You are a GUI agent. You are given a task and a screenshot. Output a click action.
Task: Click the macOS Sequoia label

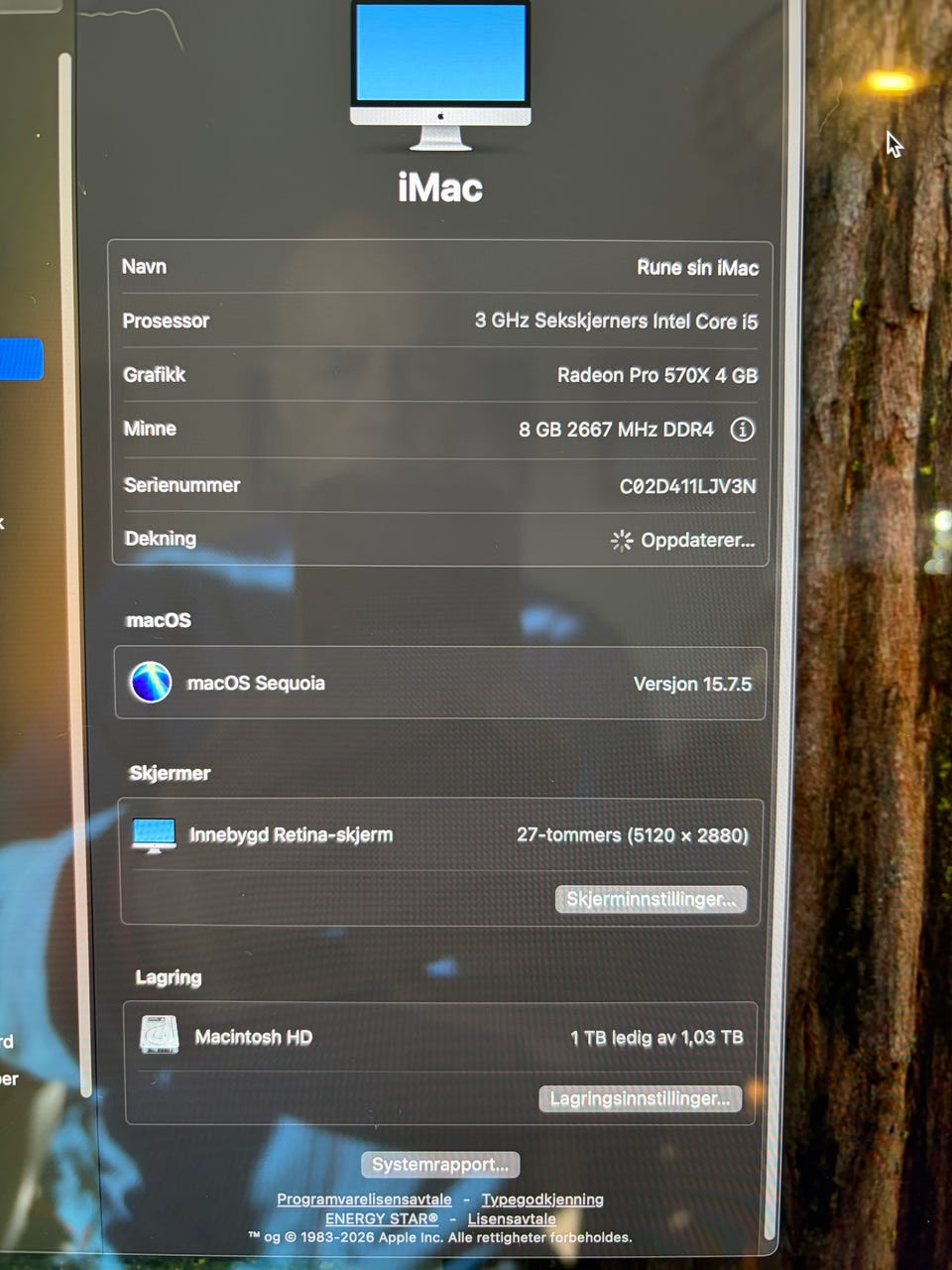click(256, 684)
